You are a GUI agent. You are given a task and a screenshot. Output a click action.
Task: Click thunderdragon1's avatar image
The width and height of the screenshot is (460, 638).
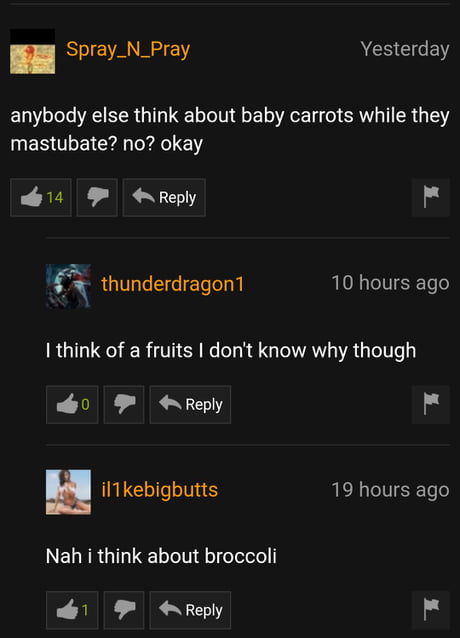coord(68,286)
